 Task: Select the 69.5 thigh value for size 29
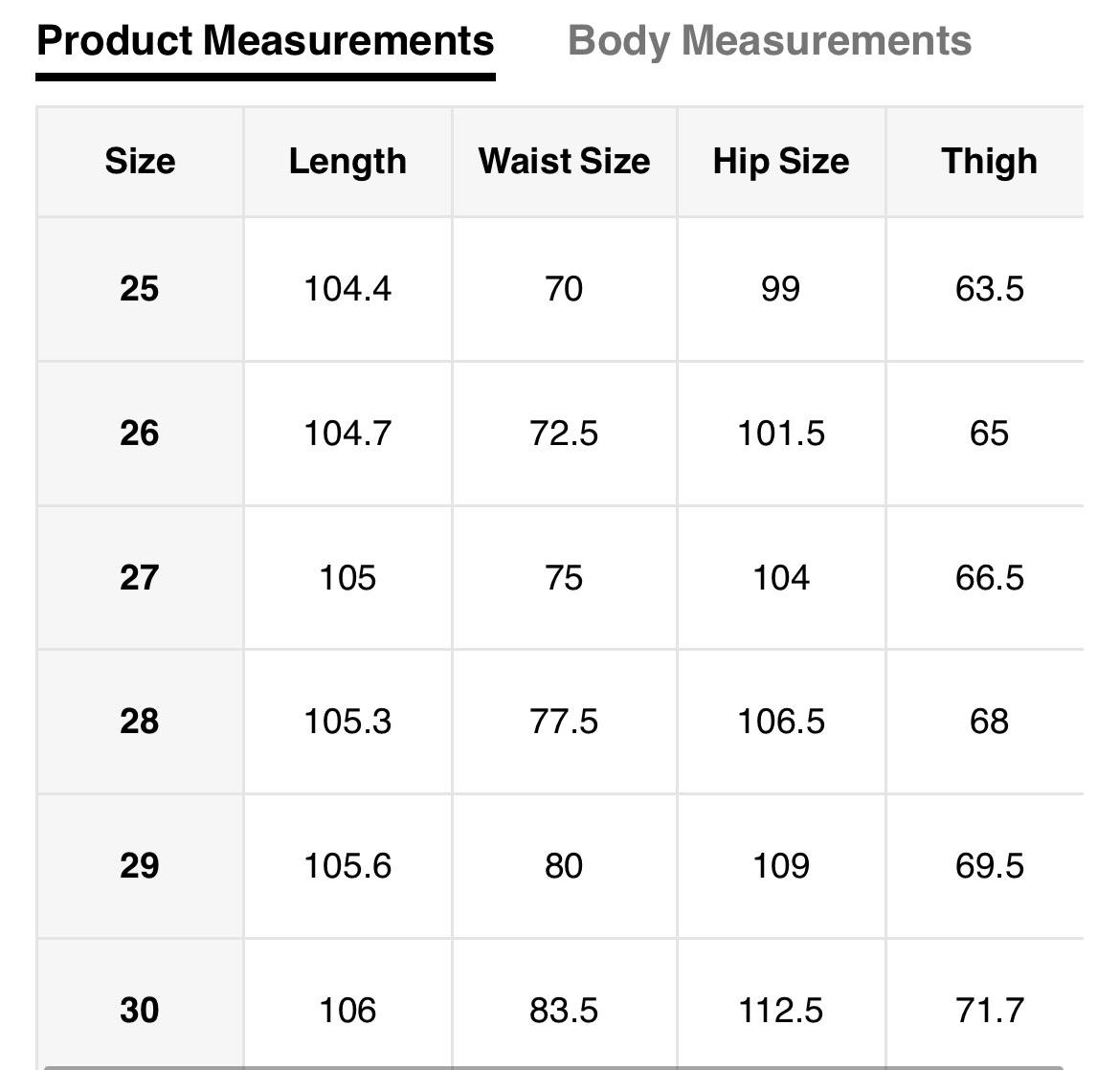[989, 865]
